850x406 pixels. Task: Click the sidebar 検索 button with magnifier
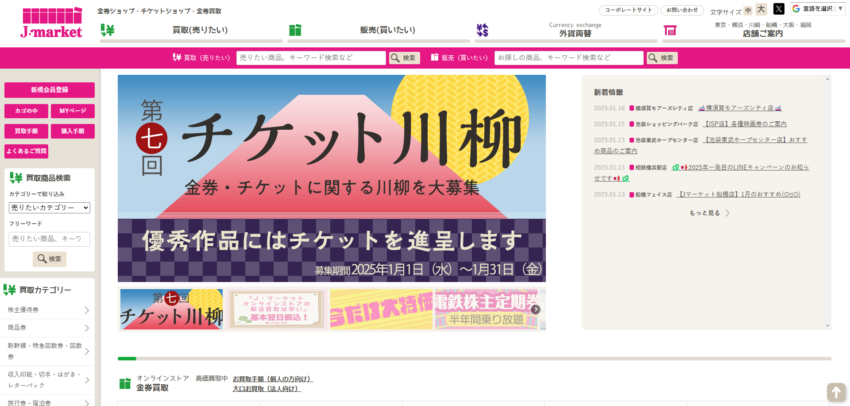pos(49,259)
